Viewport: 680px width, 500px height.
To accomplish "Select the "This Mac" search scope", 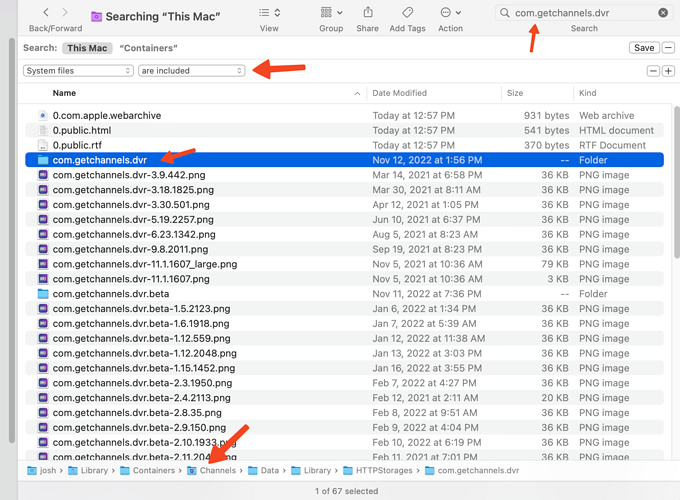I will pos(87,48).
